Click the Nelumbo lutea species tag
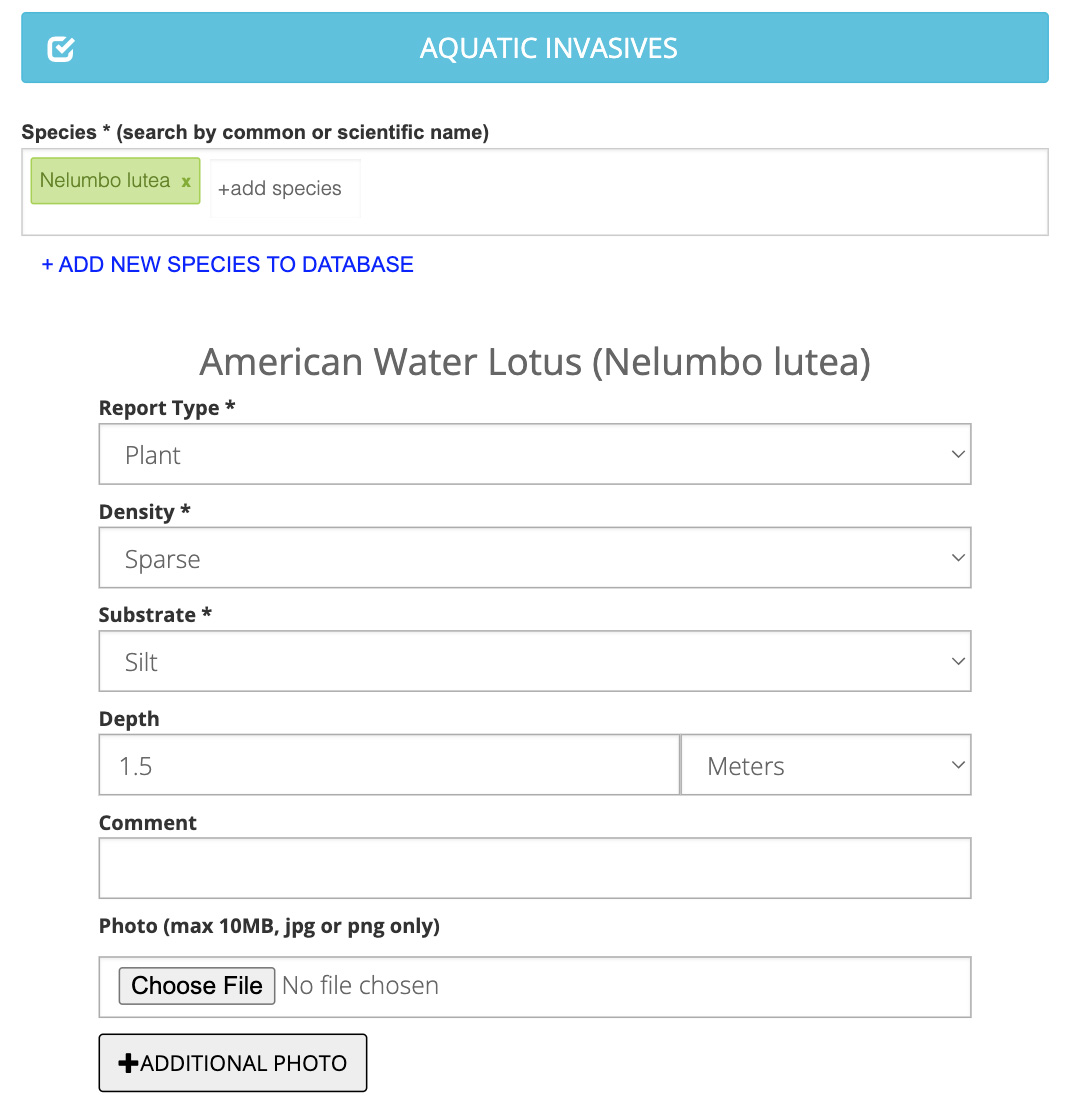The height and width of the screenshot is (1114, 1066). tap(105, 181)
